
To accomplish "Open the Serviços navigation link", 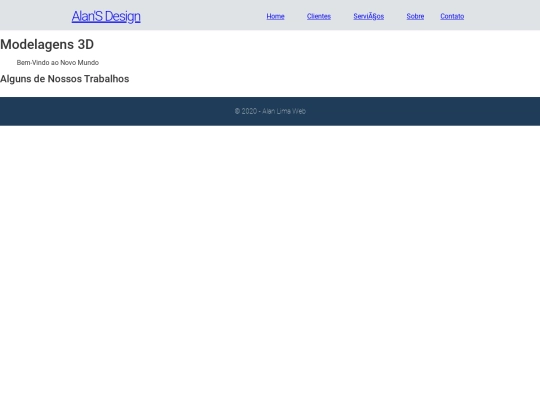I will click(x=368, y=16).
